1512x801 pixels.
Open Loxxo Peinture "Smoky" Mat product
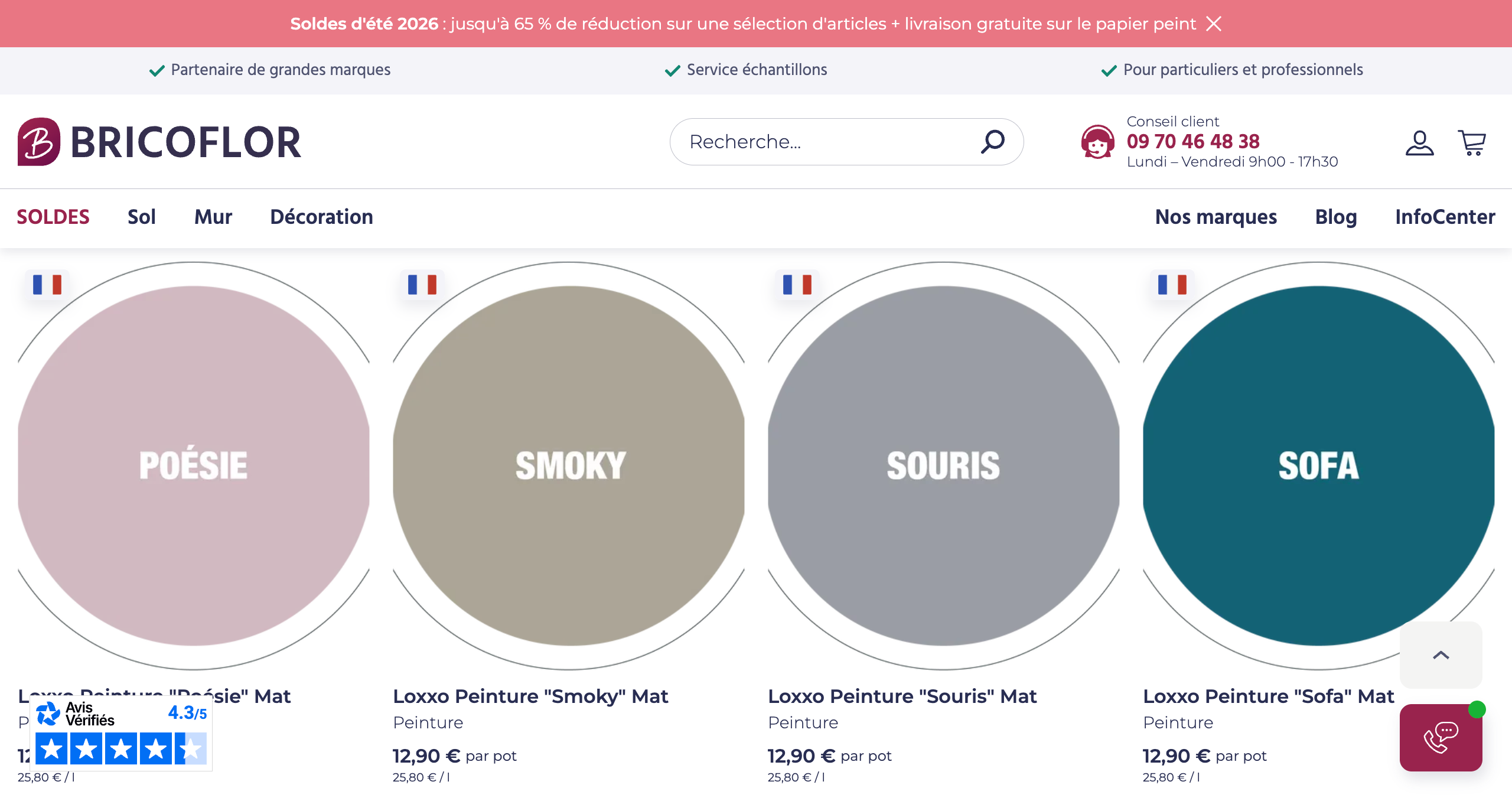coord(530,696)
